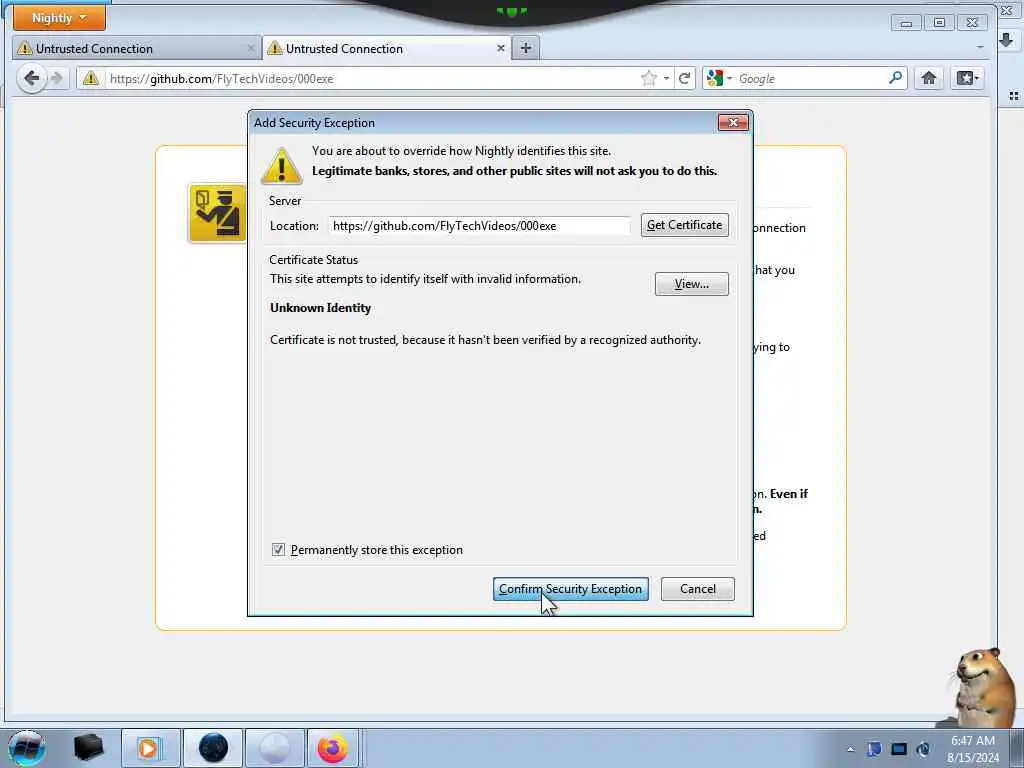This screenshot has width=1024, height=768.
Task: Click the Get Certificate button
Action: pos(684,225)
